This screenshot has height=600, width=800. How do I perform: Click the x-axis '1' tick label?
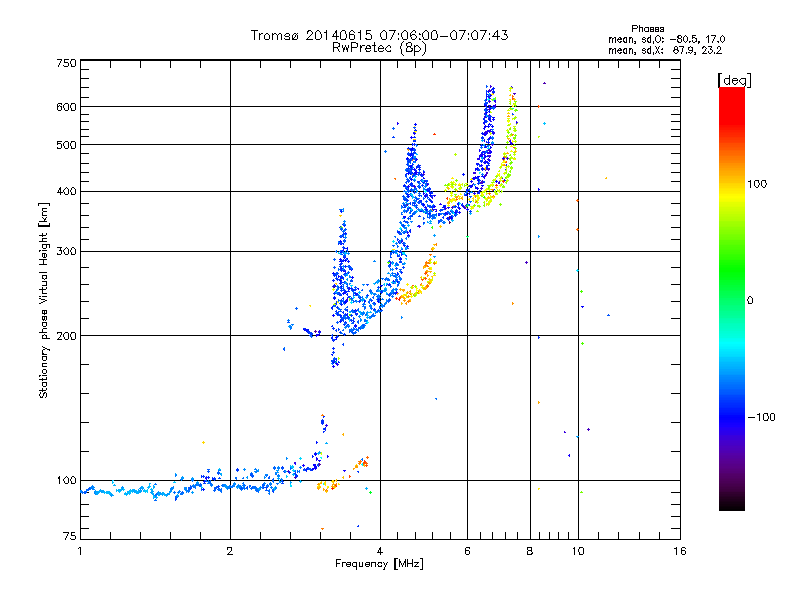(80, 551)
